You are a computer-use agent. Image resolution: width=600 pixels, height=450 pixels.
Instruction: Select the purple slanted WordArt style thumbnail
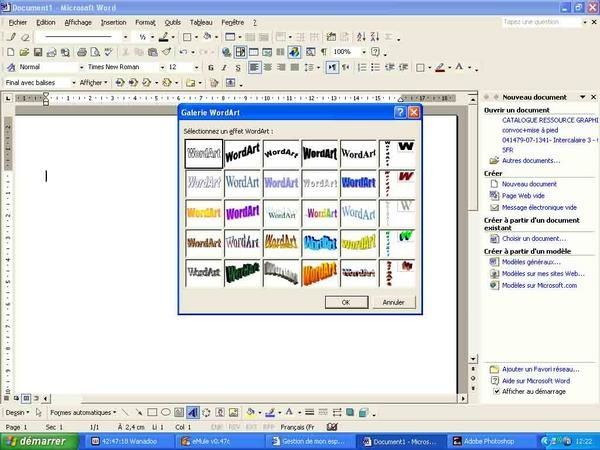243,213
